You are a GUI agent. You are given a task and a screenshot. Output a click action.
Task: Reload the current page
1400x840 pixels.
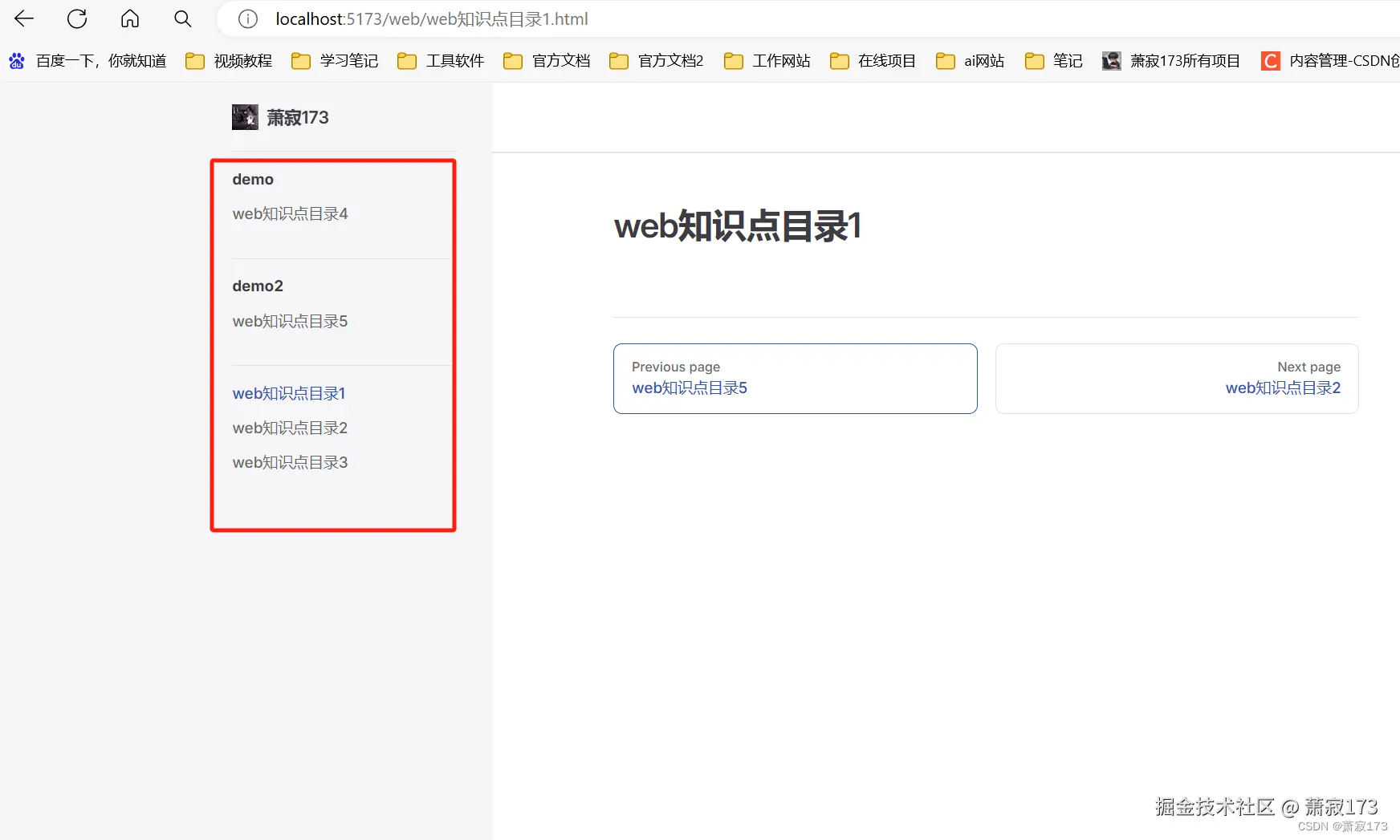(x=76, y=18)
